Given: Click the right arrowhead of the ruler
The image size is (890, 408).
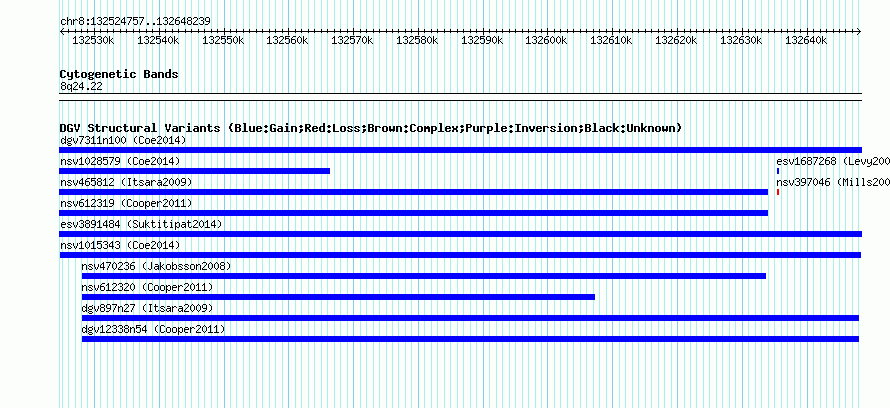Looking at the screenshot, I should click(x=859, y=32).
